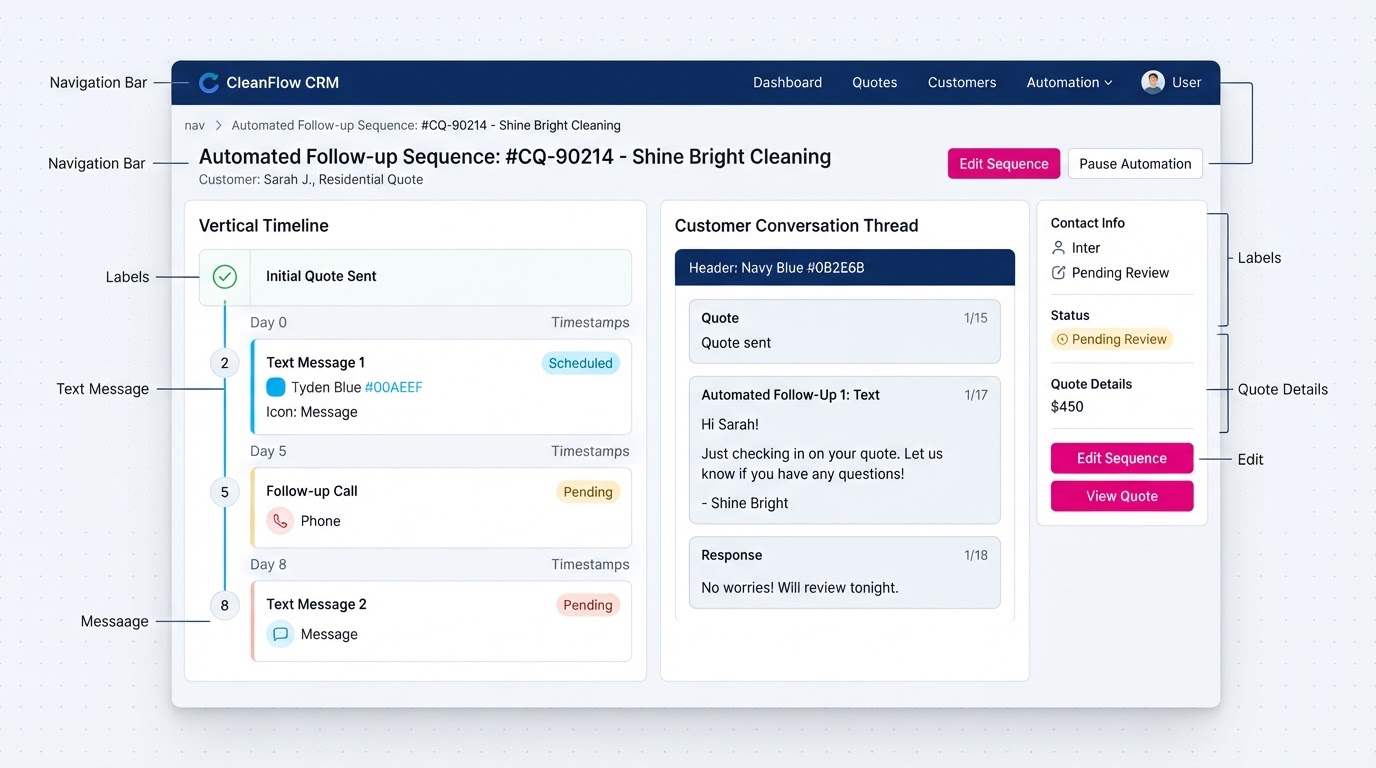
Task: Open the Dashboard menu item
Action: (x=788, y=83)
